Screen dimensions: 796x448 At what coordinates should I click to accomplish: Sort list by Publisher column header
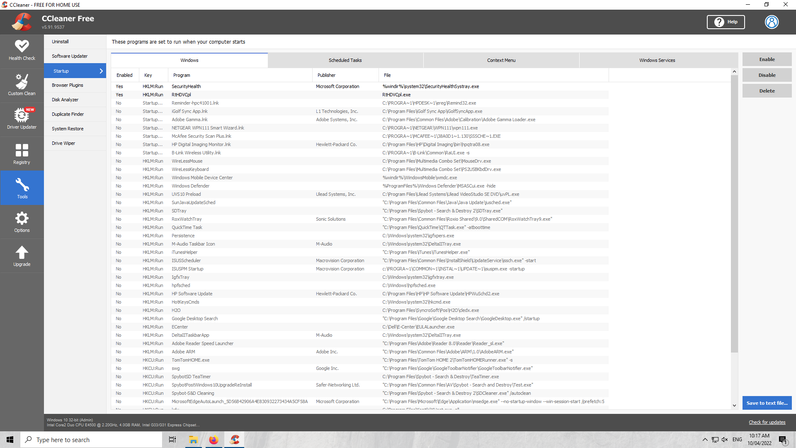326,75
